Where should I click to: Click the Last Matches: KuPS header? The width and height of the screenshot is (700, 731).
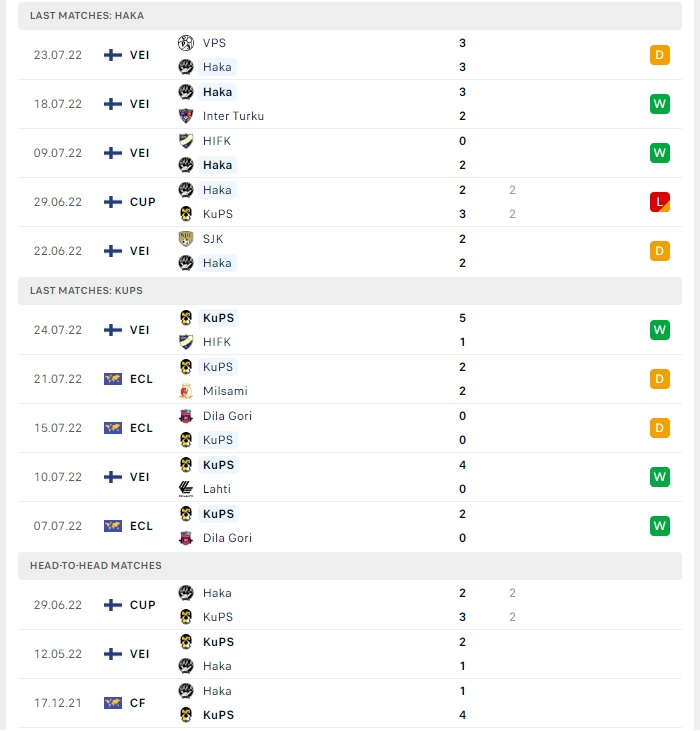(x=350, y=290)
